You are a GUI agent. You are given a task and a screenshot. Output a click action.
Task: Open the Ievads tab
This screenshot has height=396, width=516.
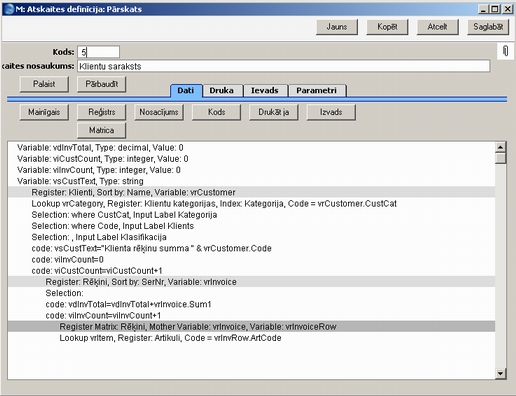coord(265,91)
